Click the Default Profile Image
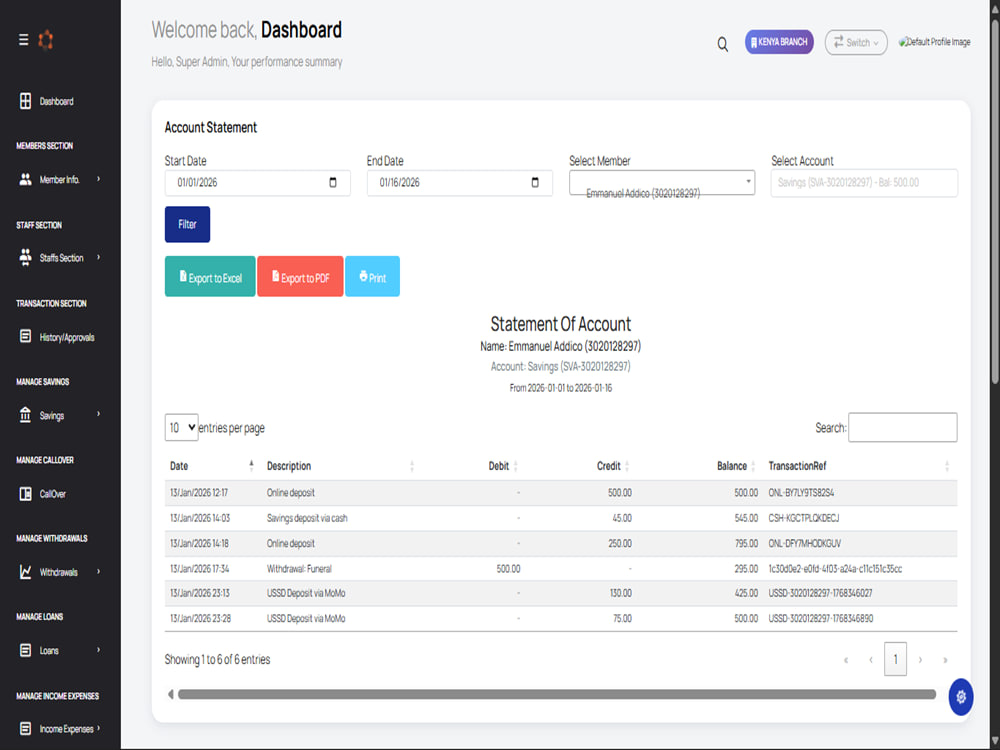 (934, 42)
